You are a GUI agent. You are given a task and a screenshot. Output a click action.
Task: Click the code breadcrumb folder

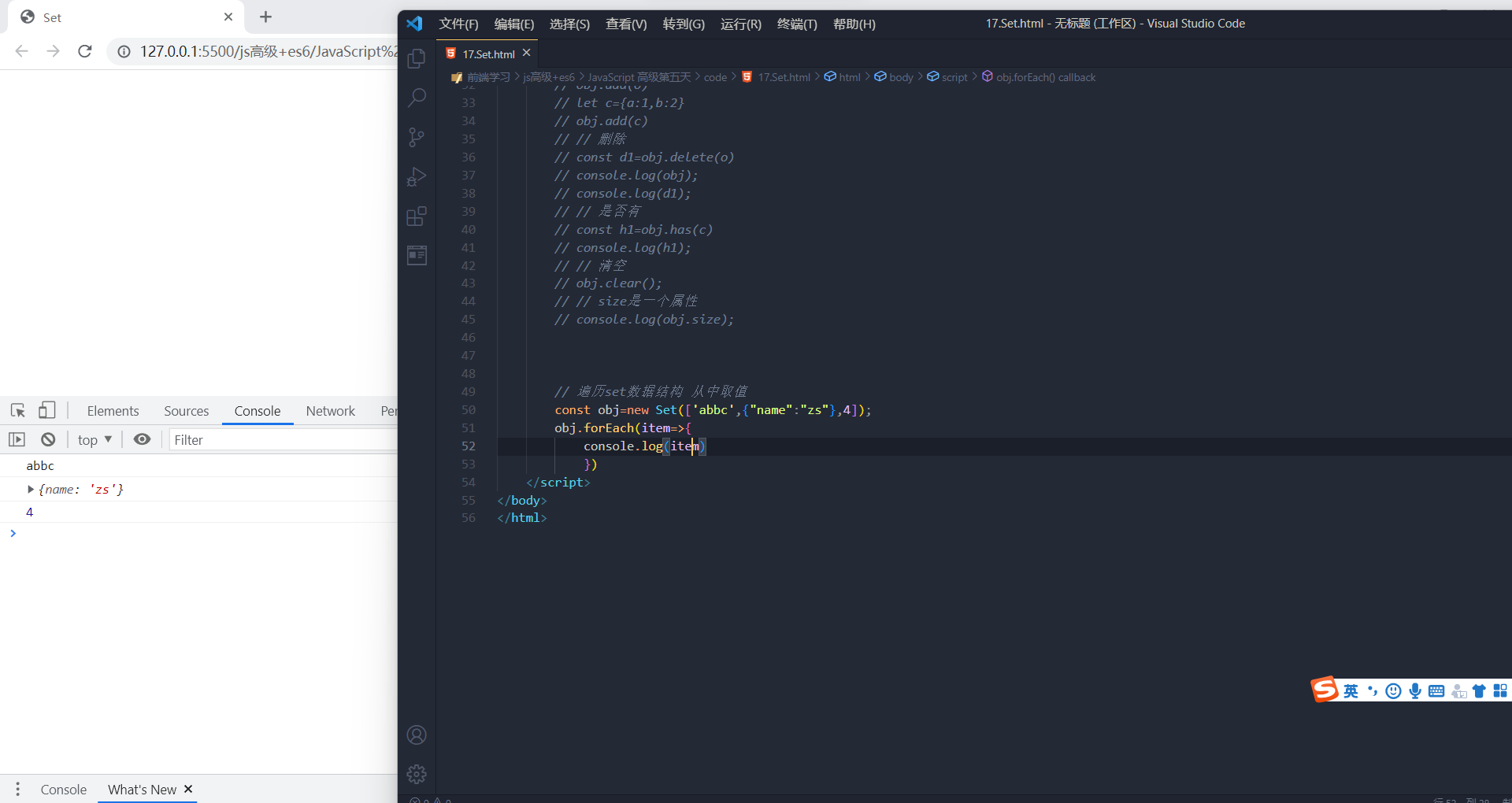tap(715, 77)
